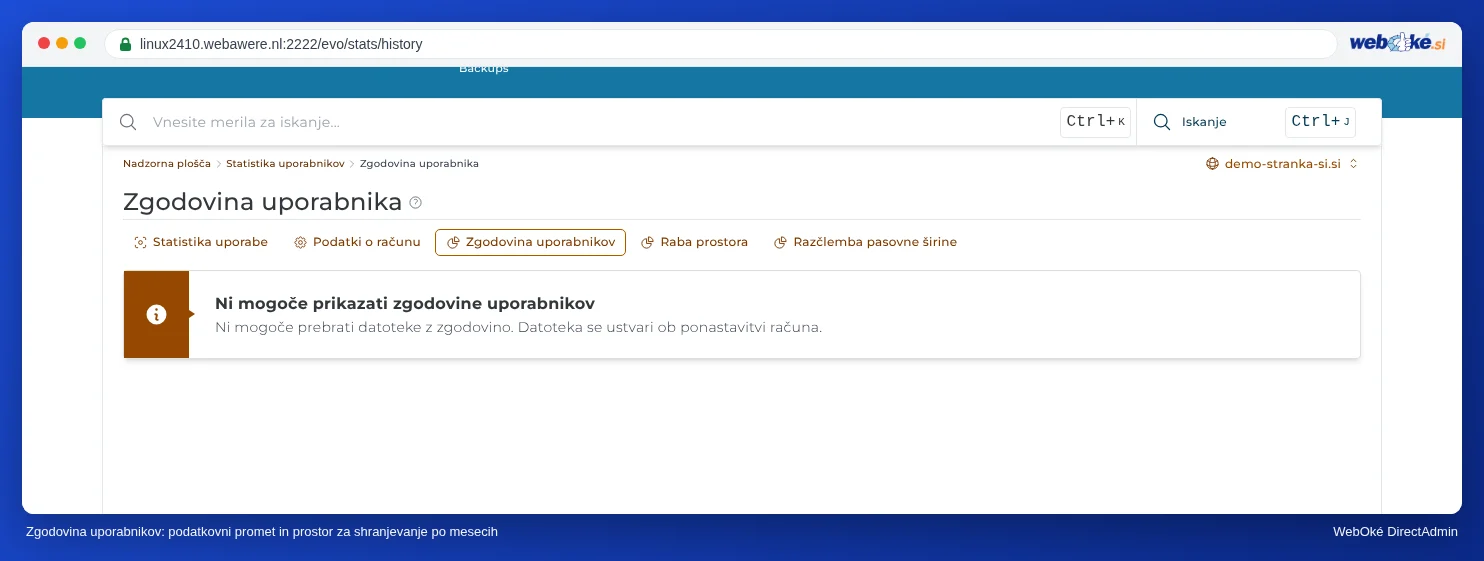The height and width of the screenshot is (561, 1484).
Task: Click the Zgodovina uporabnika page title
Action: coord(262,201)
